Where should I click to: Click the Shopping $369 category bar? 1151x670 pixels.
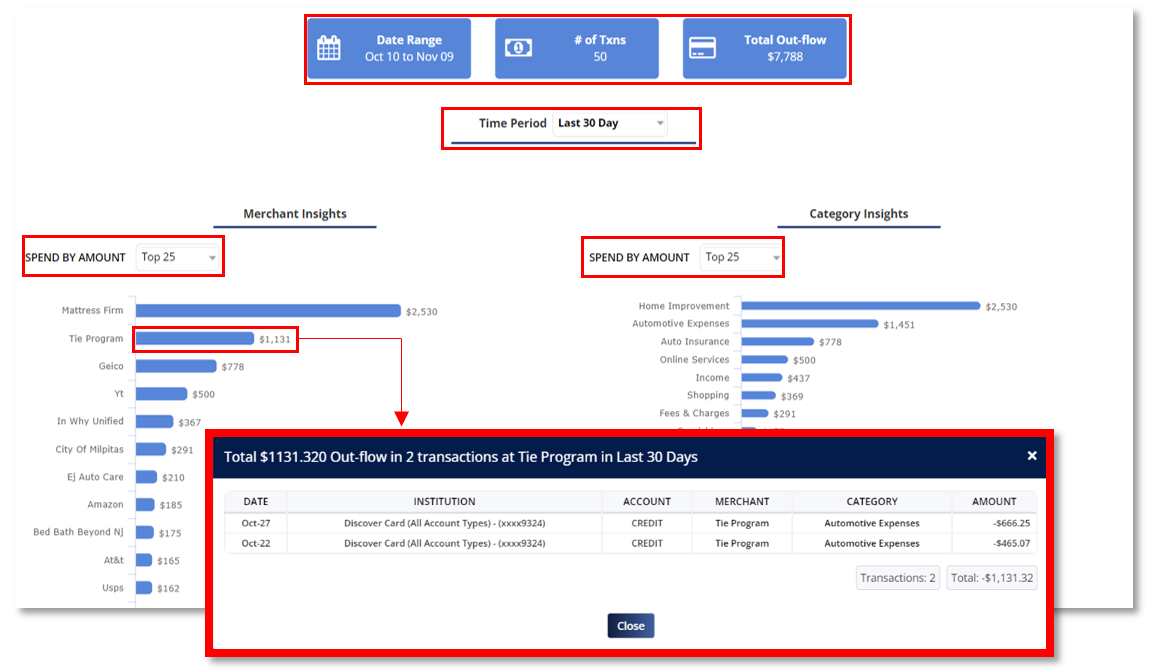tap(758, 396)
